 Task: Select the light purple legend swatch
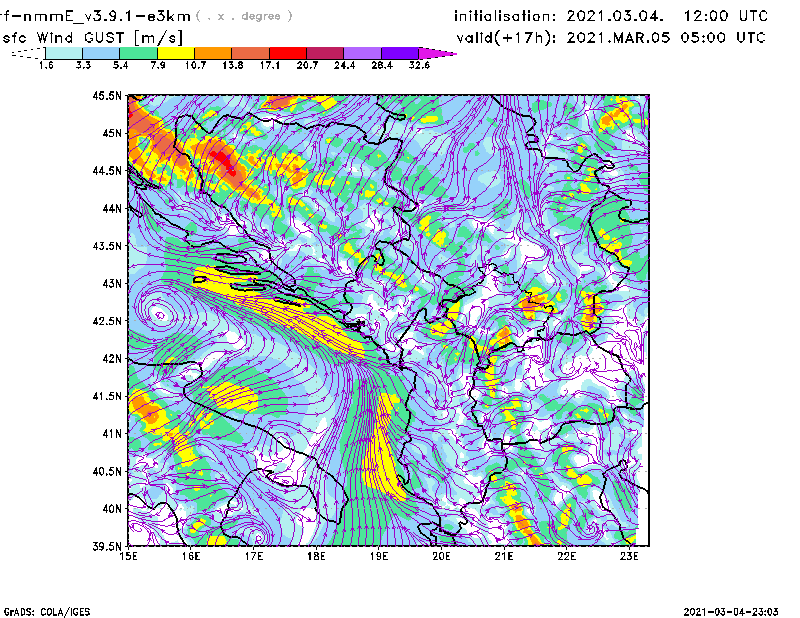362,53
